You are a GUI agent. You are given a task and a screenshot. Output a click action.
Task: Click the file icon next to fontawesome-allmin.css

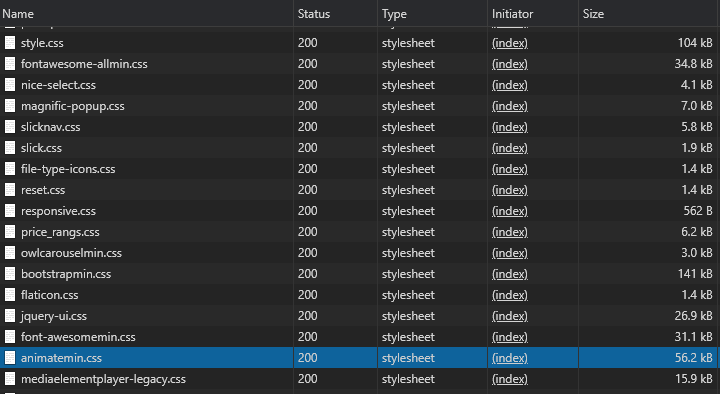(x=10, y=64)
